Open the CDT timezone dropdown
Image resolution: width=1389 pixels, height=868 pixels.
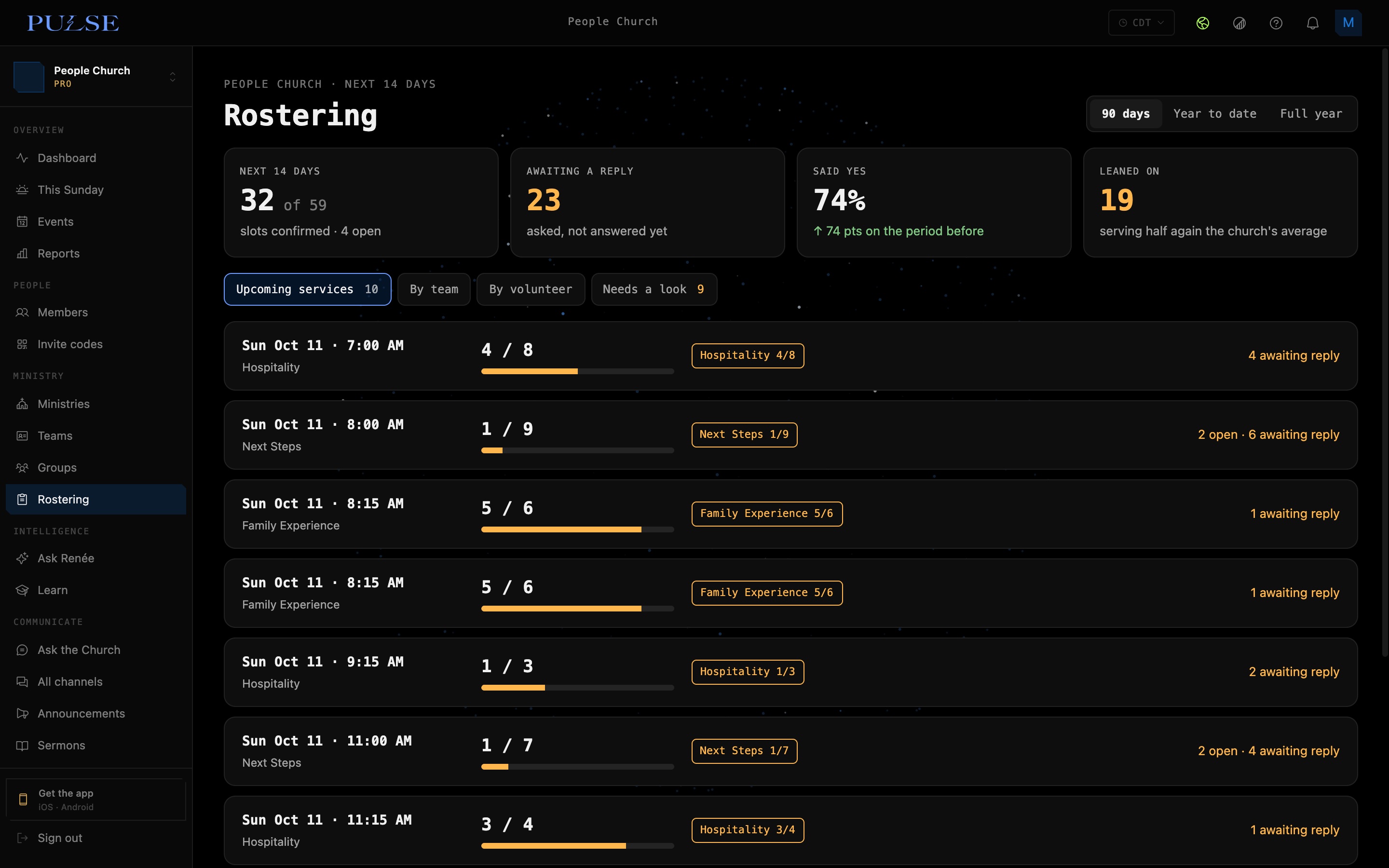[x=1141, y=23]
